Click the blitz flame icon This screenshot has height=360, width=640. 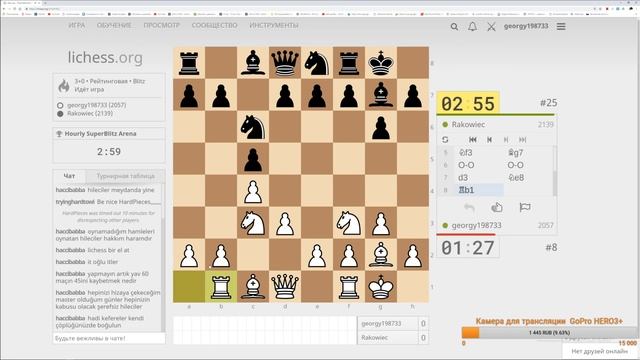(x=64, y=85)
